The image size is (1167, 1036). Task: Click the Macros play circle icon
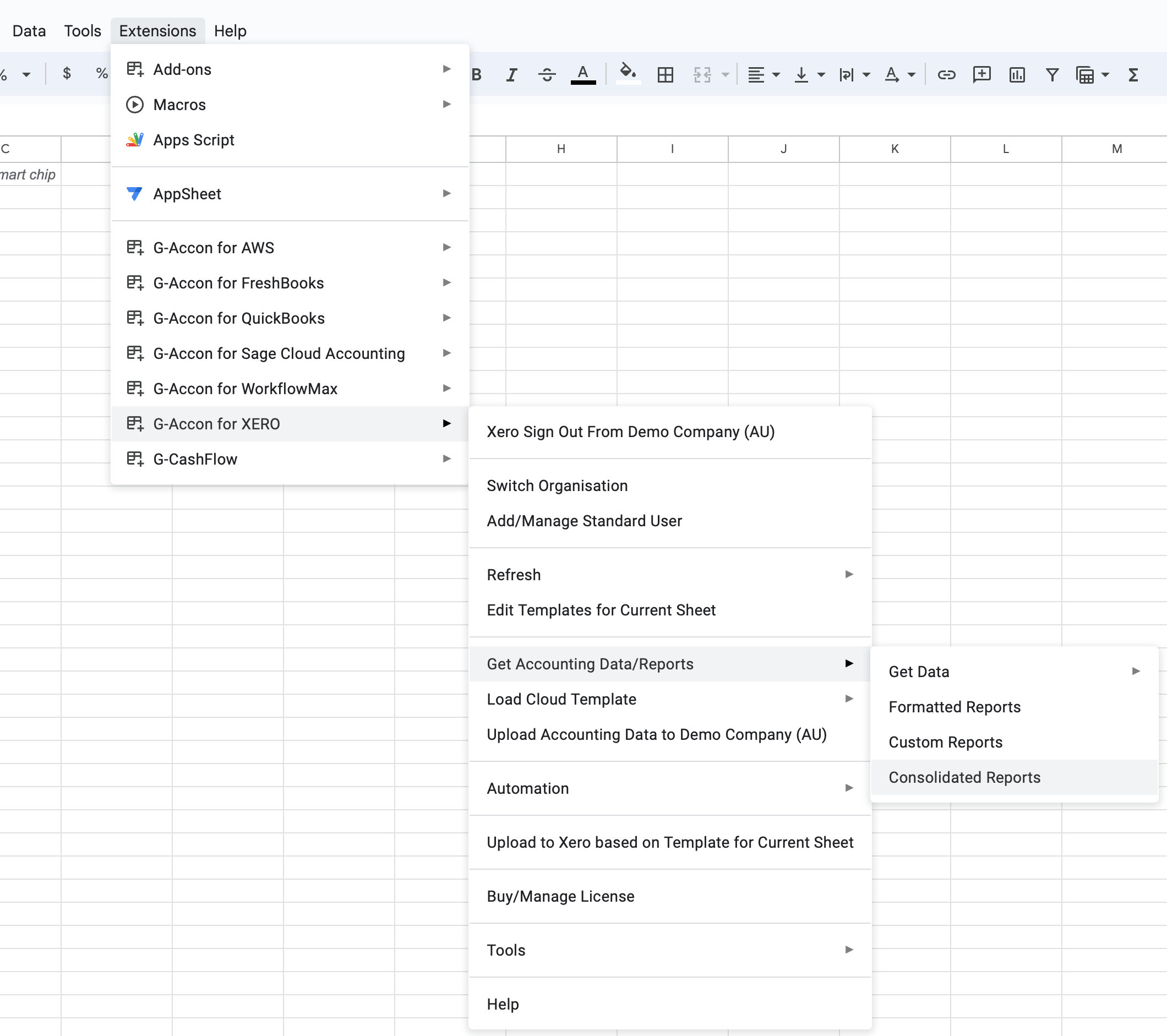[135, 105]
